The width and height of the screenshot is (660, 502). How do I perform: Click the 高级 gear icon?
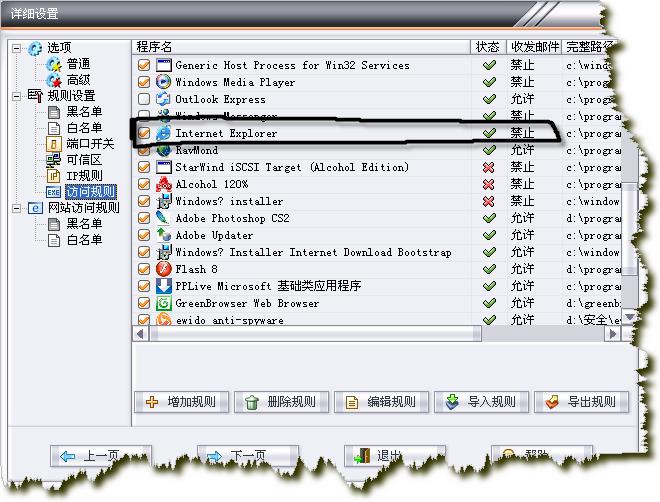54,80
